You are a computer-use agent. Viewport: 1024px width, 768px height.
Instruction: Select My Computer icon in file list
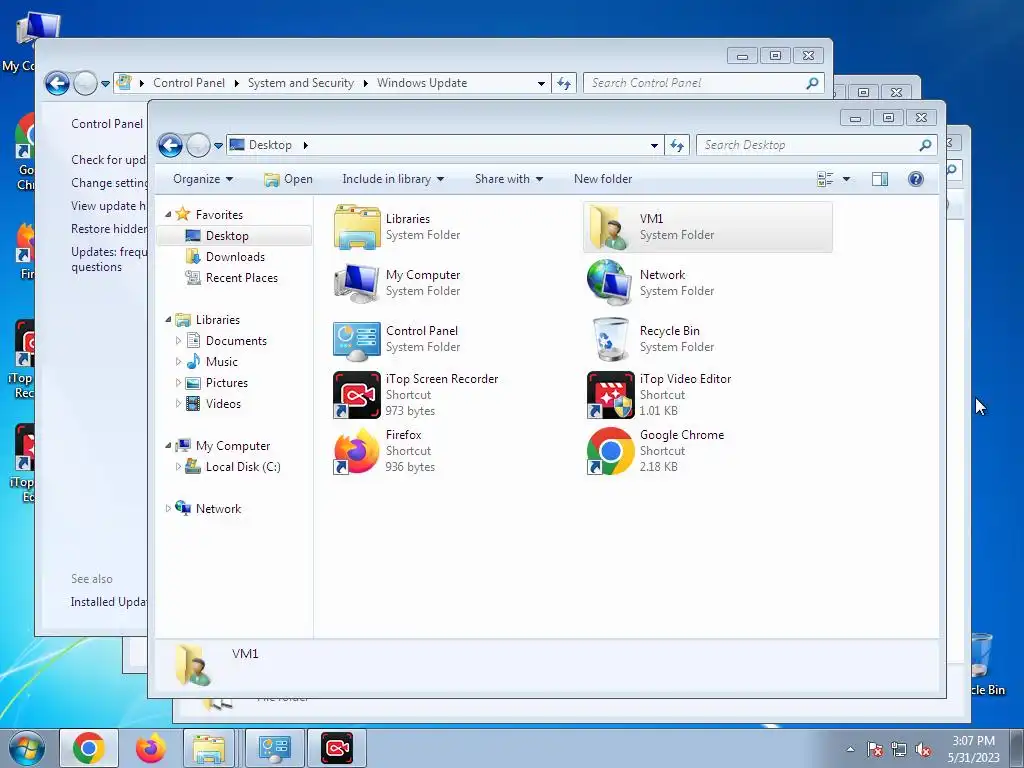(x=357, y=283)
